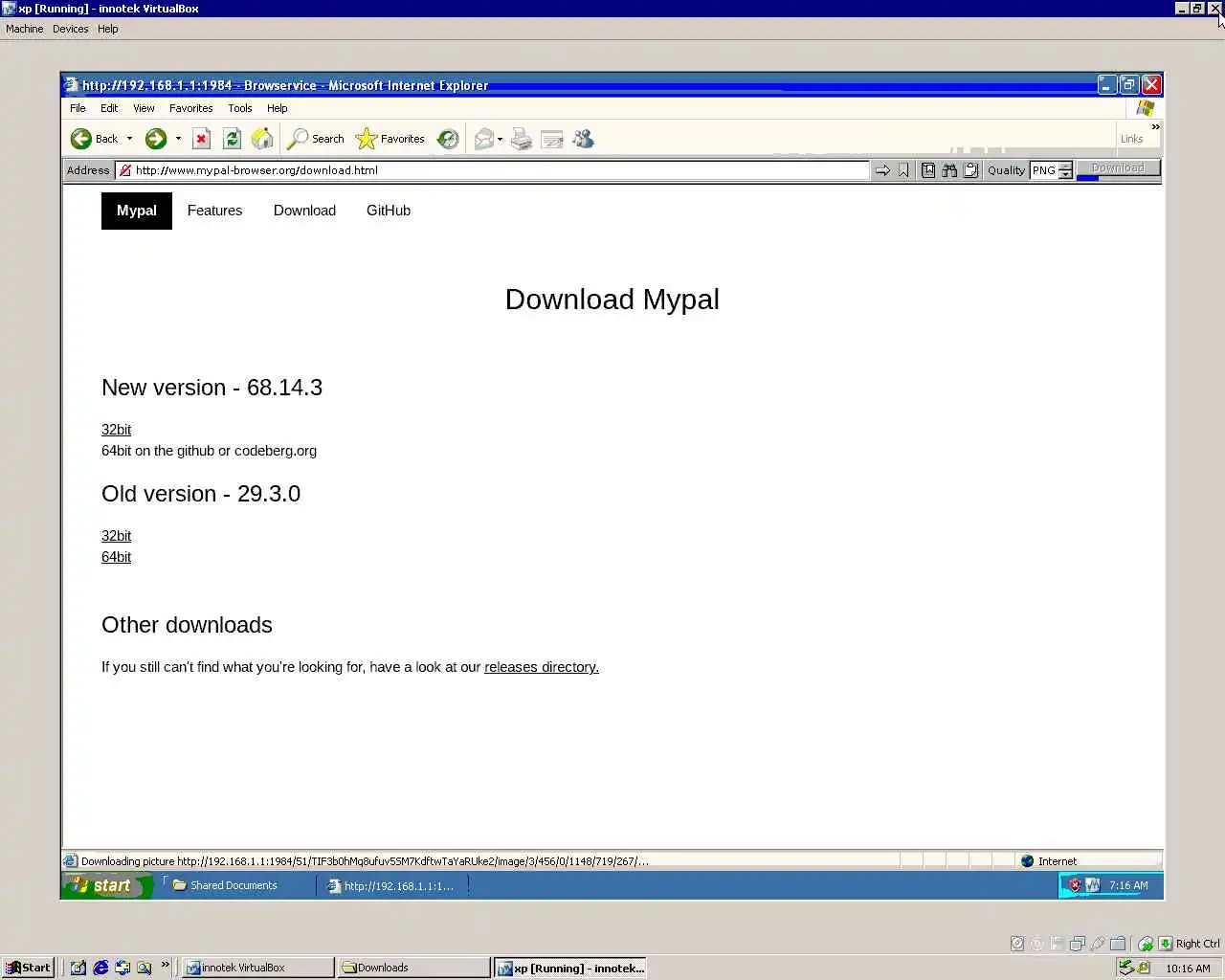The image size is (1225, 980).
Task: Open the VirtualBox Devices menu
Action: (x=71, y=29)
